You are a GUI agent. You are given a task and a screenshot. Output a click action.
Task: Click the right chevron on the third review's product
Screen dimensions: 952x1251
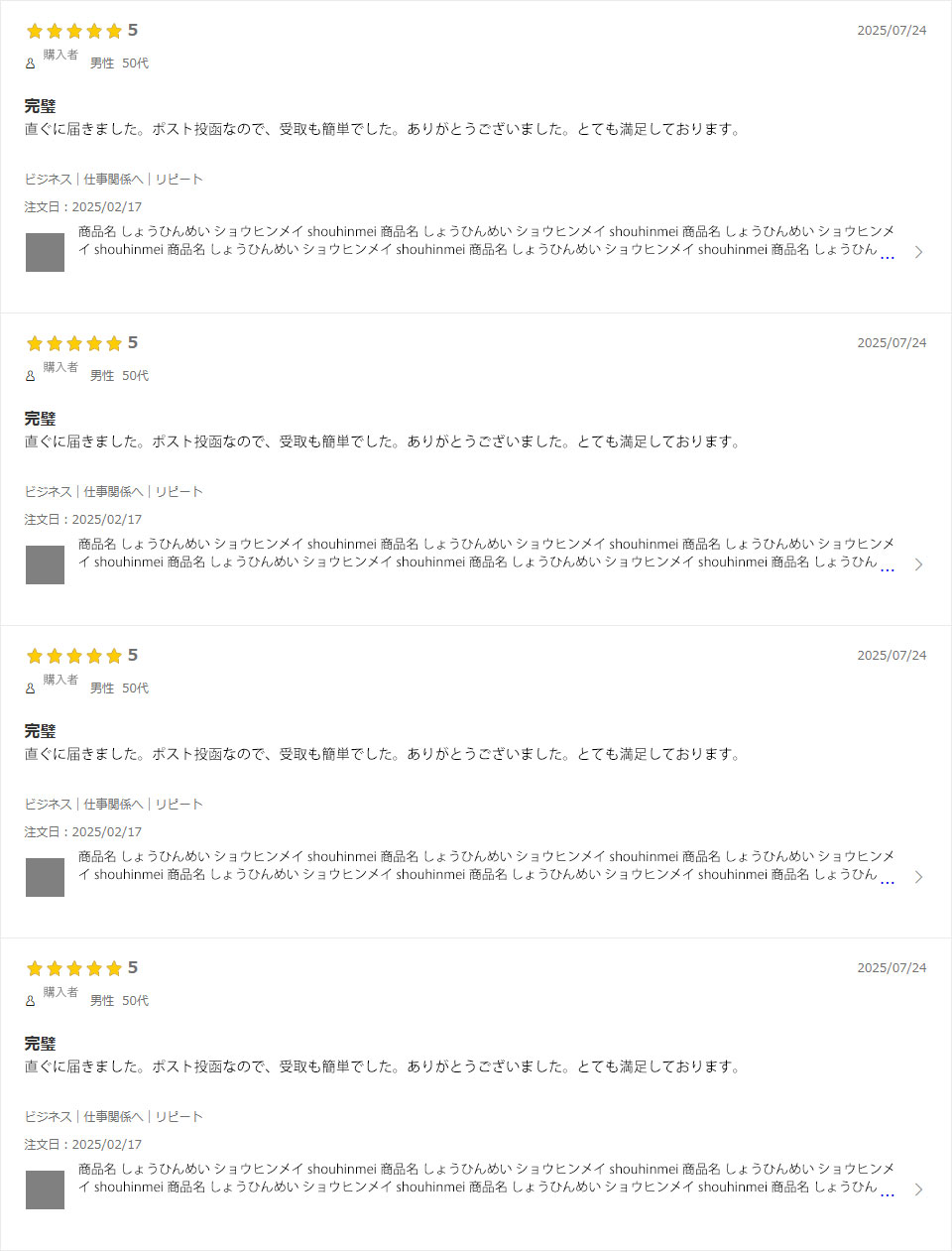coord(919,877)
